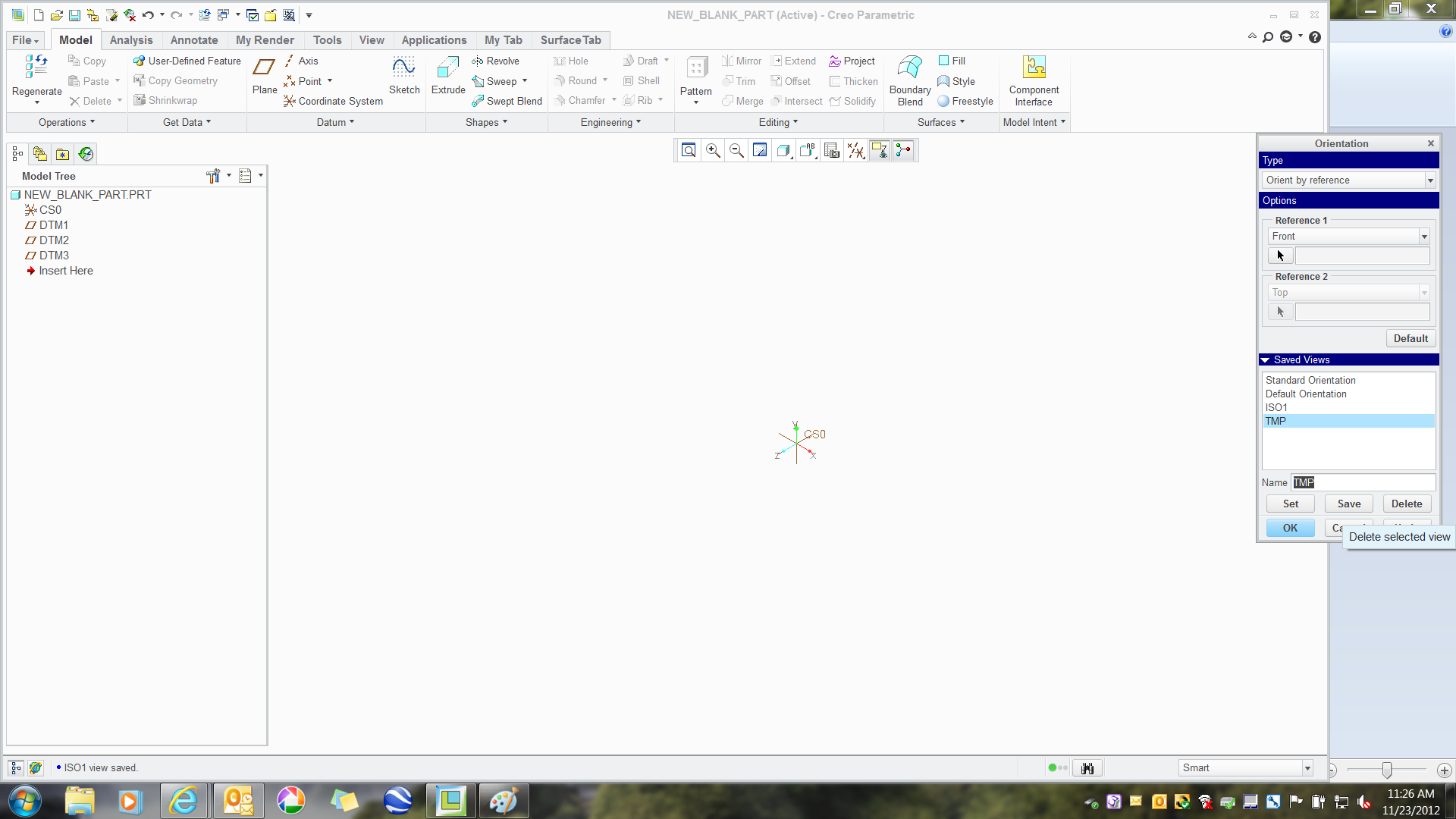The height and width of the screenshot is (819, 1456).
Task: Toggle Annotation Display in graphics toolbar
Action: pos(880,150)
